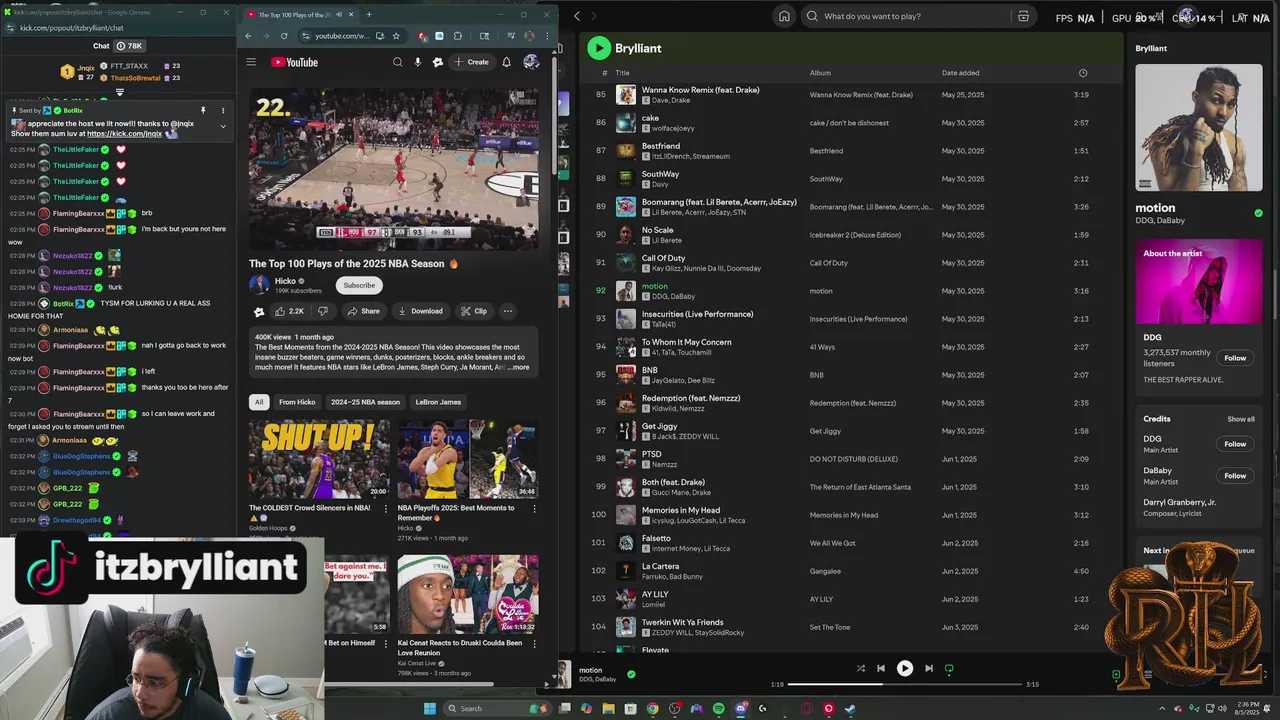Sort Spotify playlist by duration clock icon
1280x720 pixels.
1082,73
